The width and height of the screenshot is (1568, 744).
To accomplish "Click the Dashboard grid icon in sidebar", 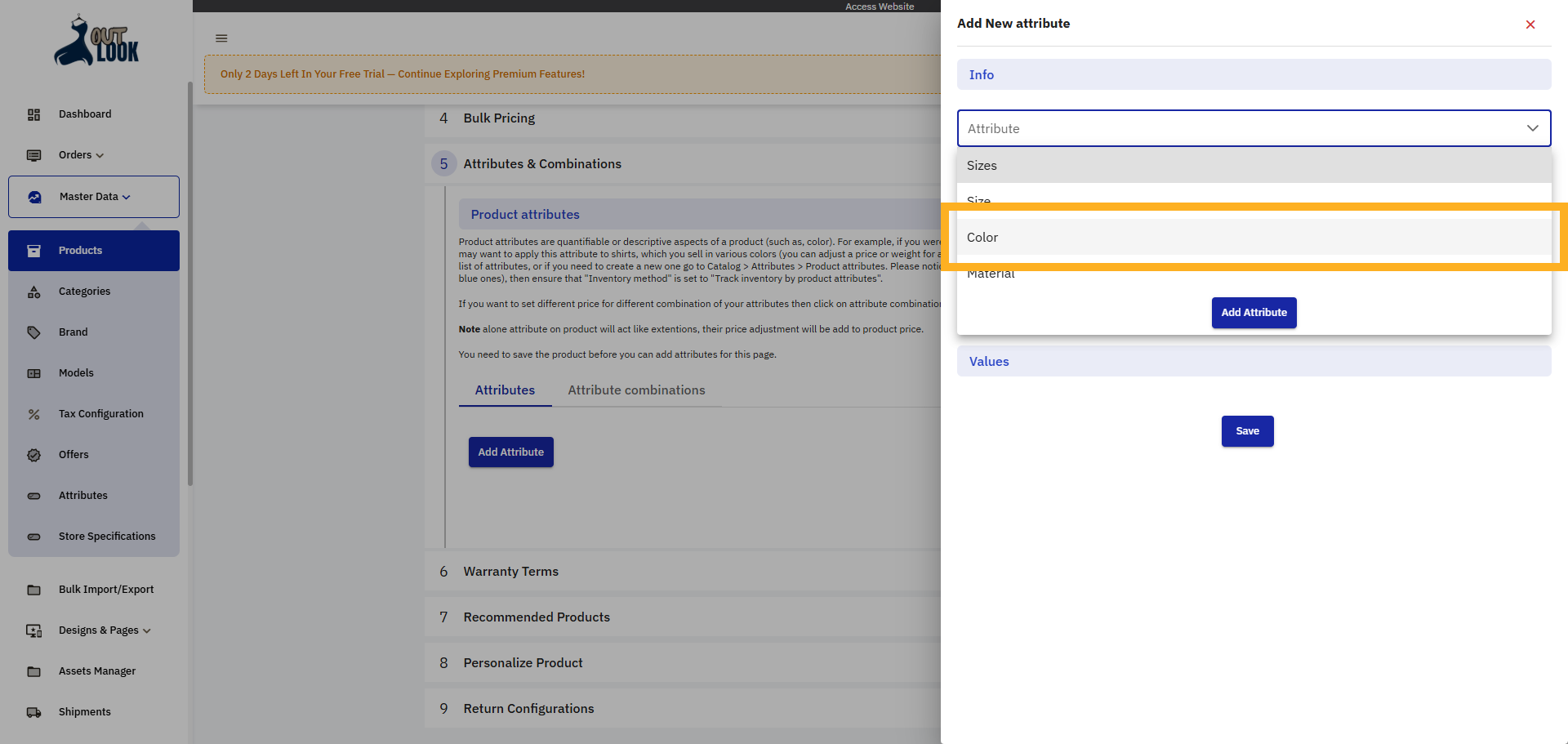I will pyautogui.click(x=33, y=114).
